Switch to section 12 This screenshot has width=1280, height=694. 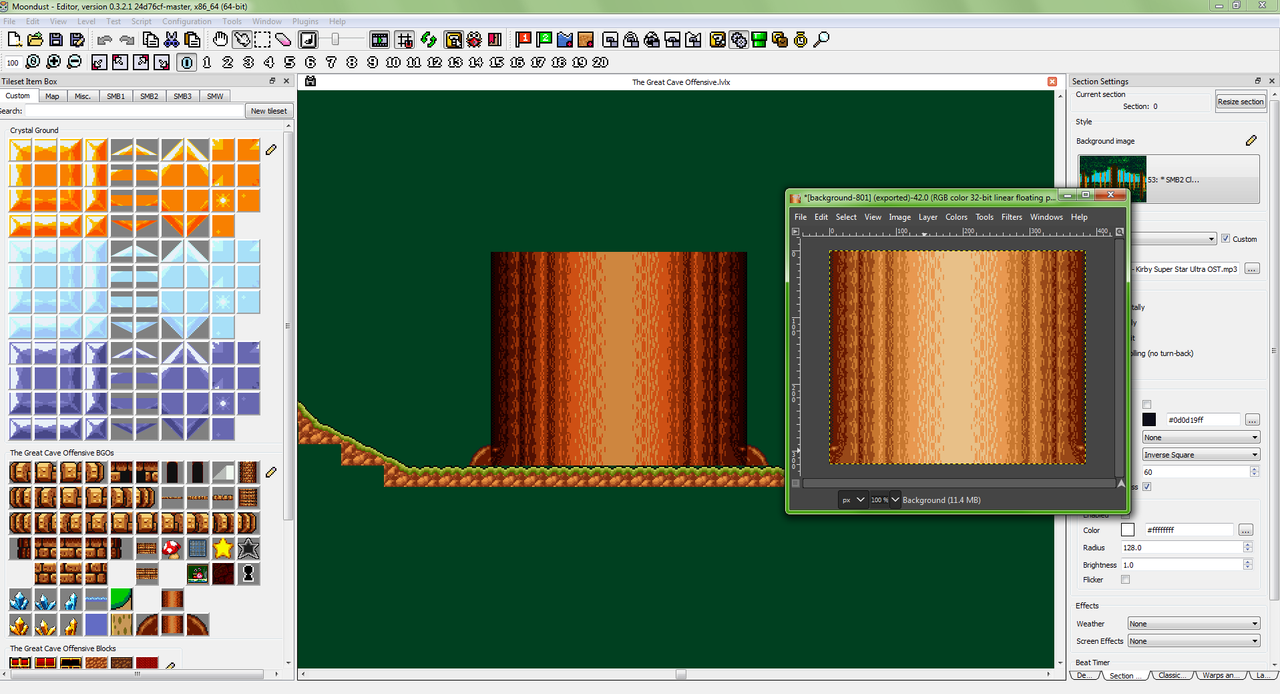[x=434, y=62]
